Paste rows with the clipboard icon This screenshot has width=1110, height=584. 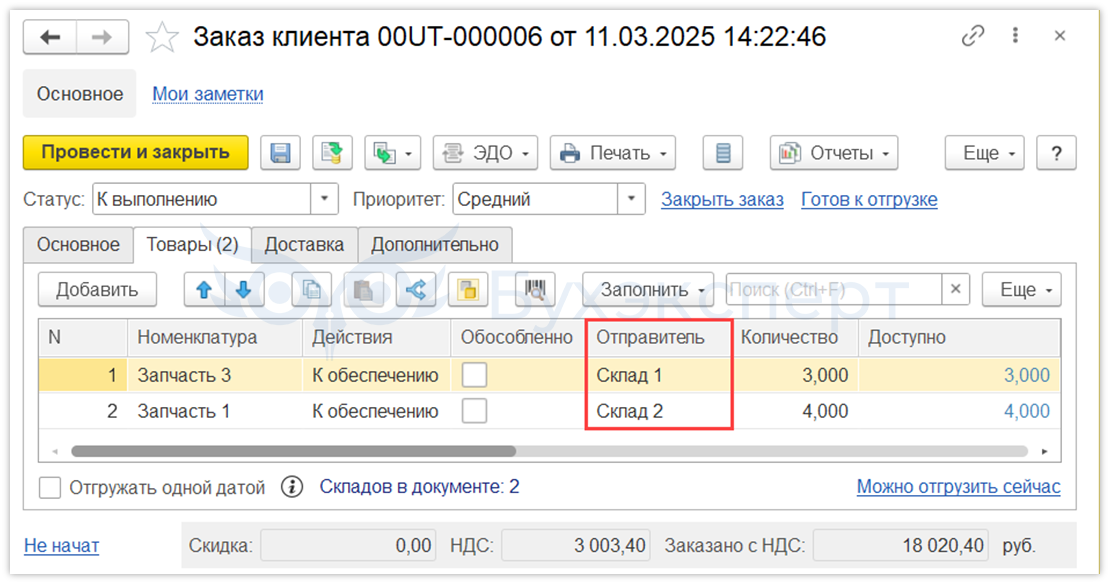point(364,290)
